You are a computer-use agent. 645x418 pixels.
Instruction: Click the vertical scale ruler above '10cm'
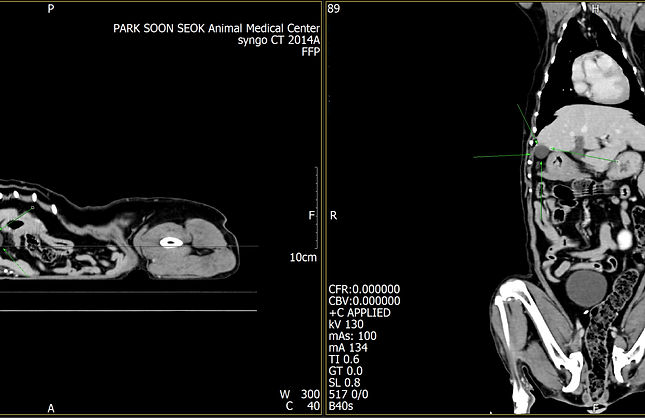316,208
